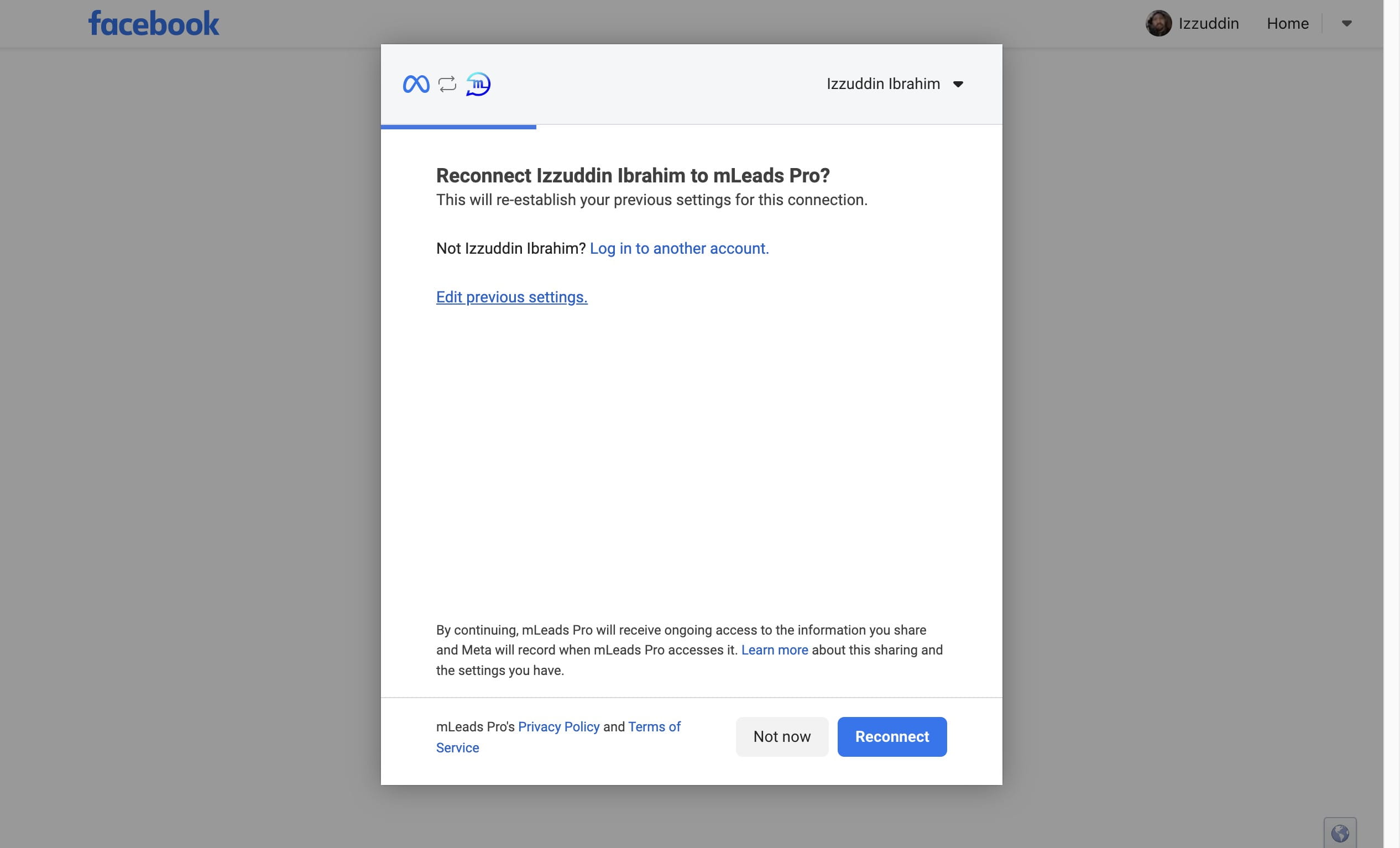Click the reconnect arrows icon
This screenshot has width=1400, height=848.
(x=447, y=83)
